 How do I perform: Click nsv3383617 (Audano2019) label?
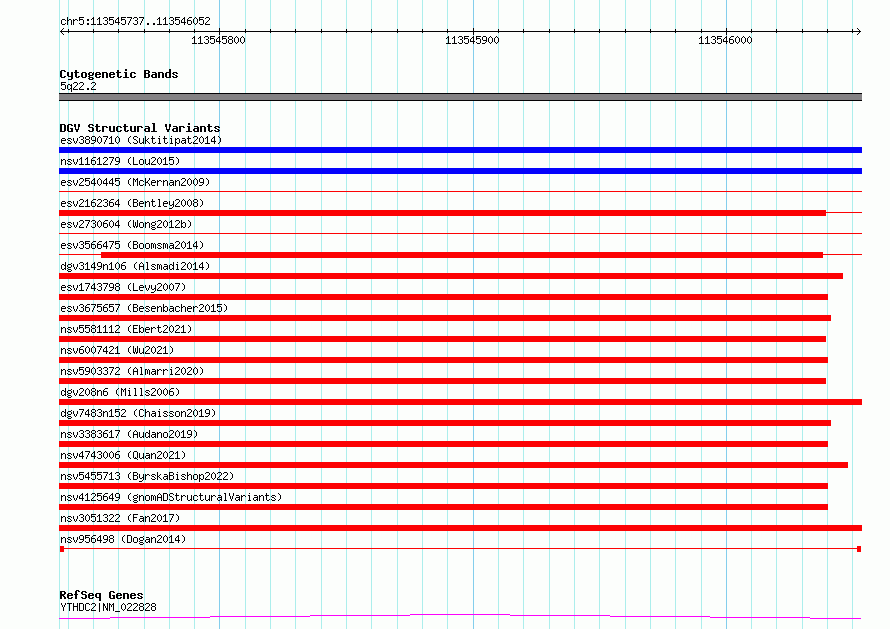coord(129,434)
